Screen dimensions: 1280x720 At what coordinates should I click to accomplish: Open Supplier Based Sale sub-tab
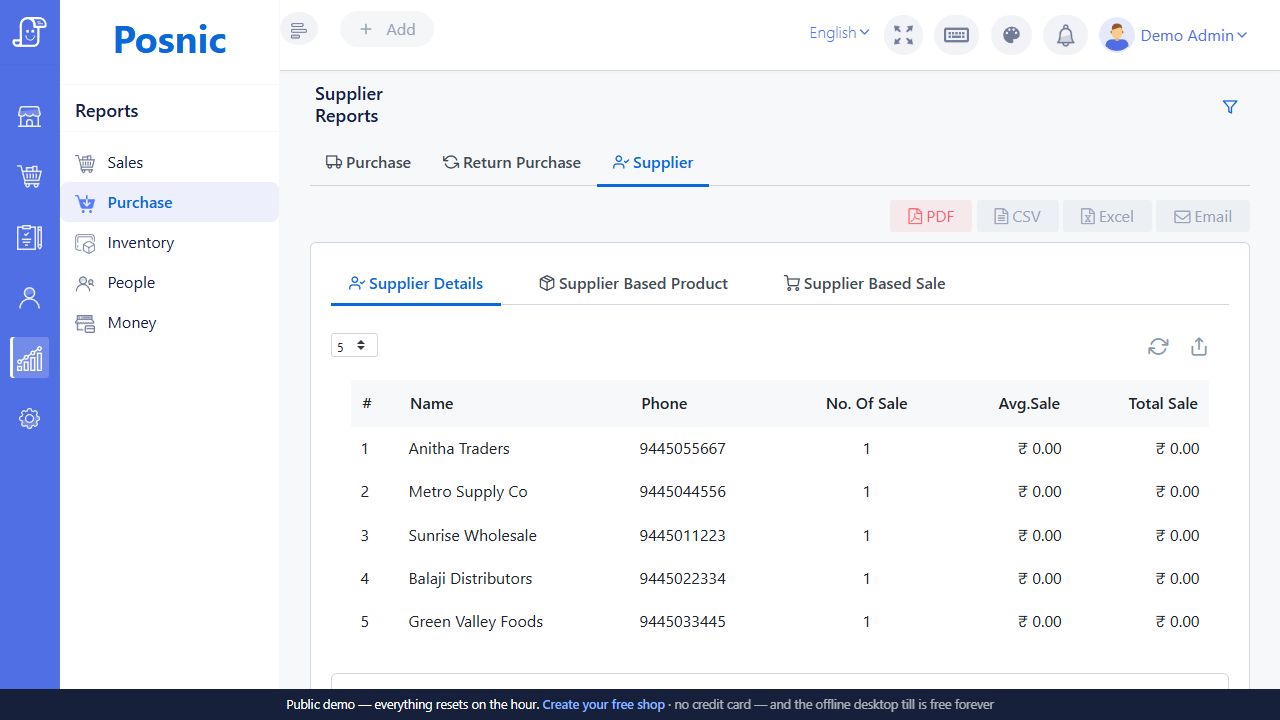pyautogui.click(x=865, y=283)
